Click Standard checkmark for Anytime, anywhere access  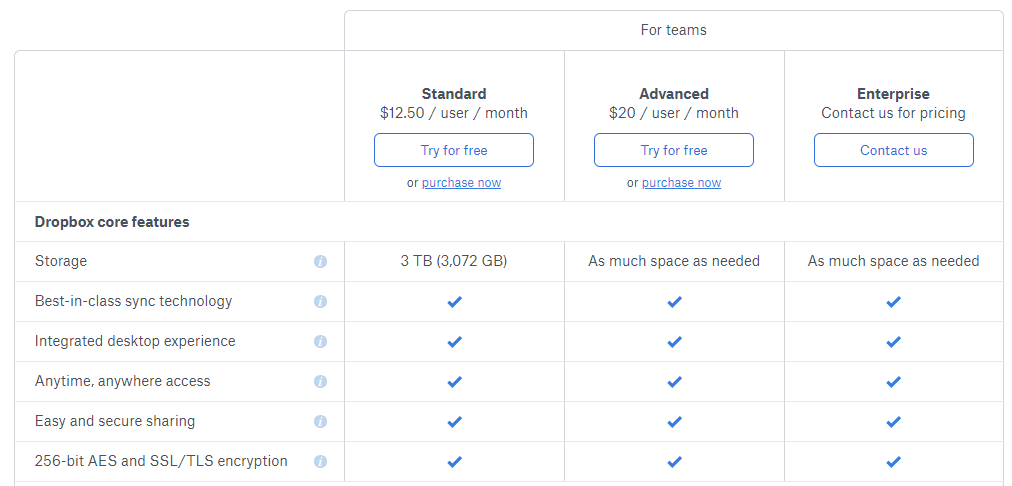454,381
